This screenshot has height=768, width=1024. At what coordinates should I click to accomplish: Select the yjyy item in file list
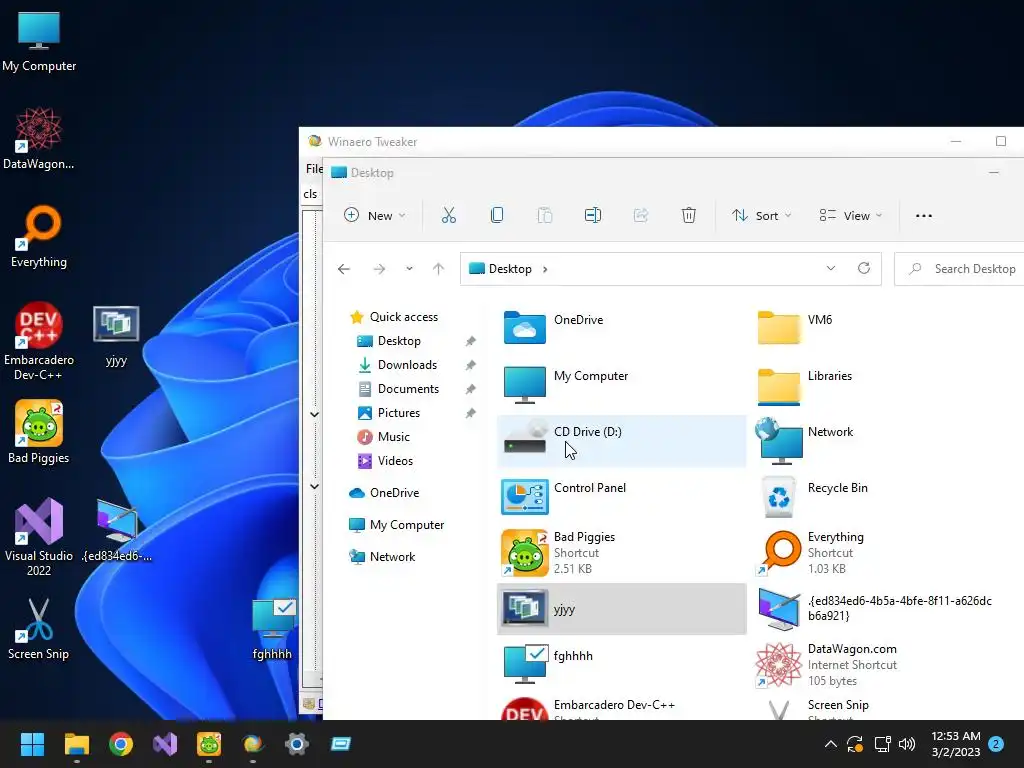click(x=621, y=609)
